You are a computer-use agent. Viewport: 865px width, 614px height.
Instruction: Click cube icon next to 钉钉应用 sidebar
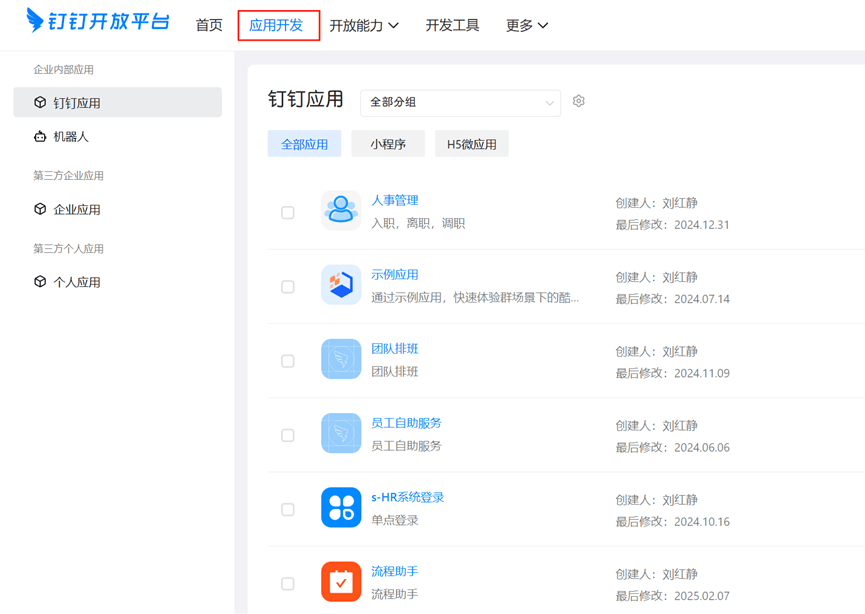(40, 102)
